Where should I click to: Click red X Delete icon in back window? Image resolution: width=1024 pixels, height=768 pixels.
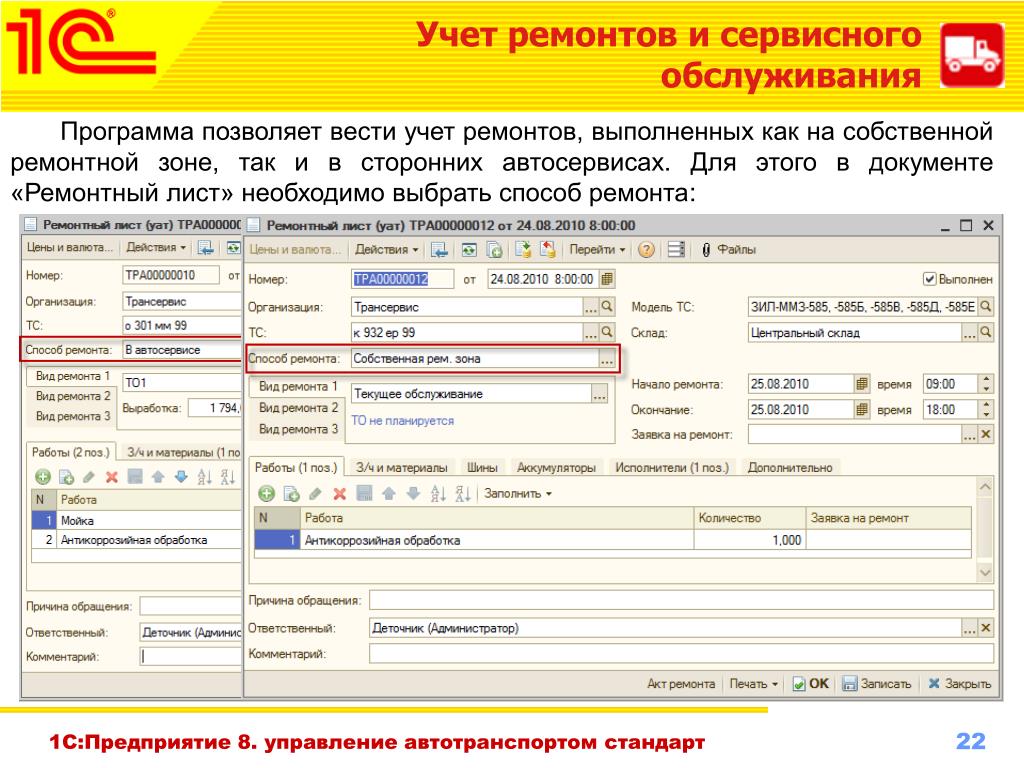(112, 477)
